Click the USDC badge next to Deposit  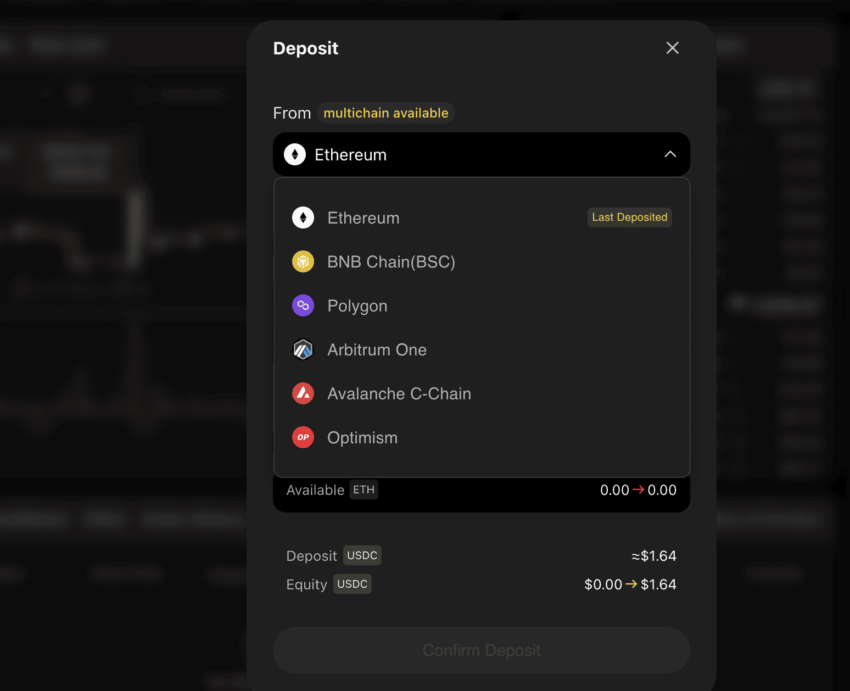(362, 556)
